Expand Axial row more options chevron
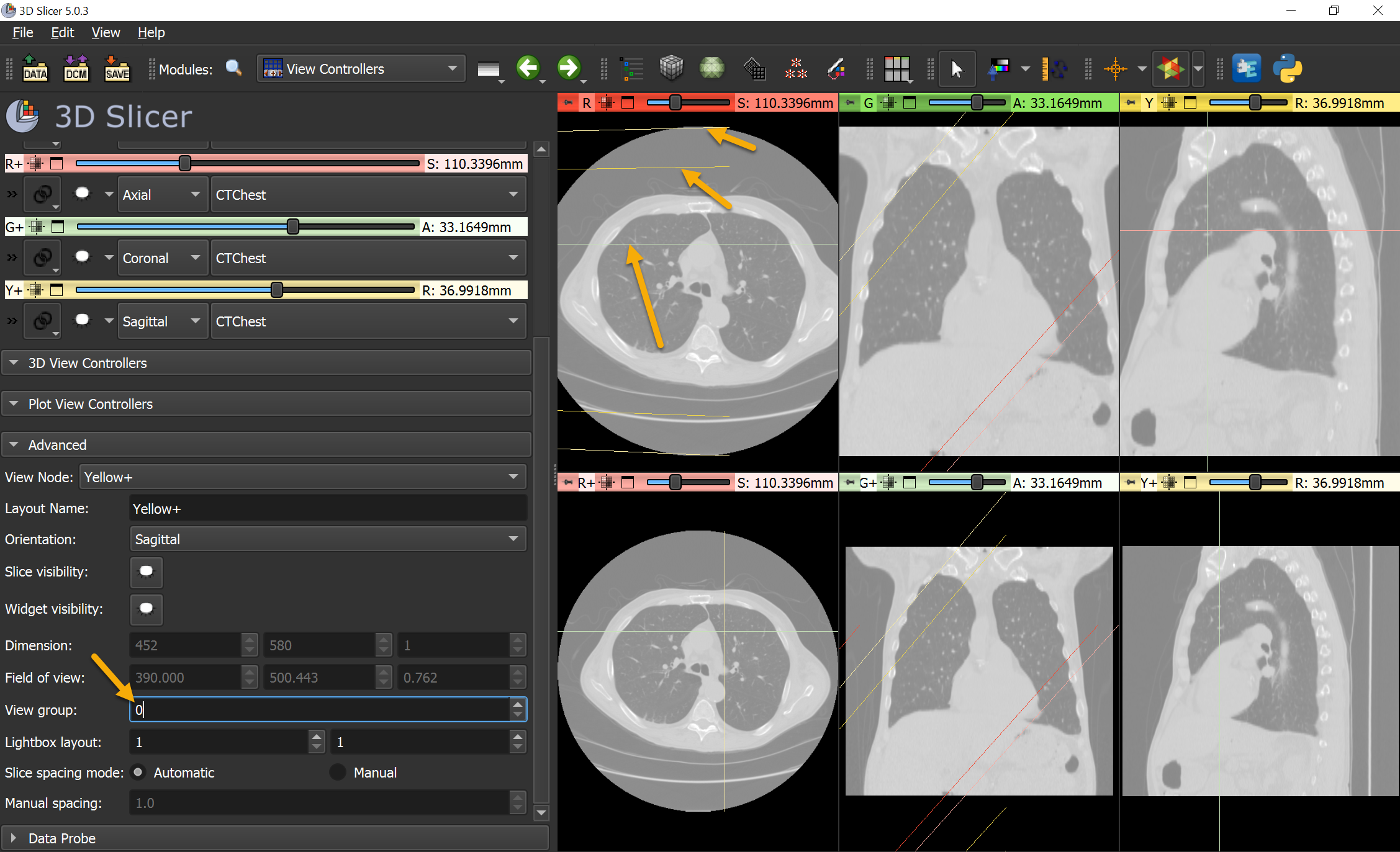The width and height of the screenshot is (1400, 852). pos(12,194)
